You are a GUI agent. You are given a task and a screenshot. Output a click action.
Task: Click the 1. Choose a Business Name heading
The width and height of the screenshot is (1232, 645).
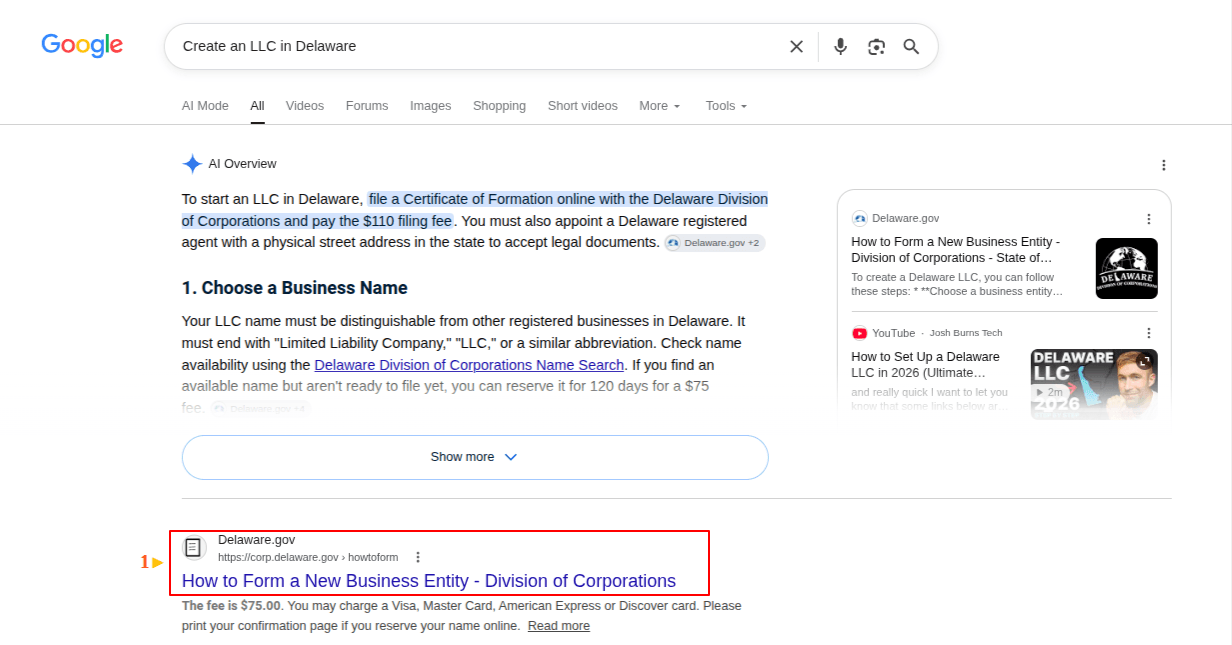295,288
